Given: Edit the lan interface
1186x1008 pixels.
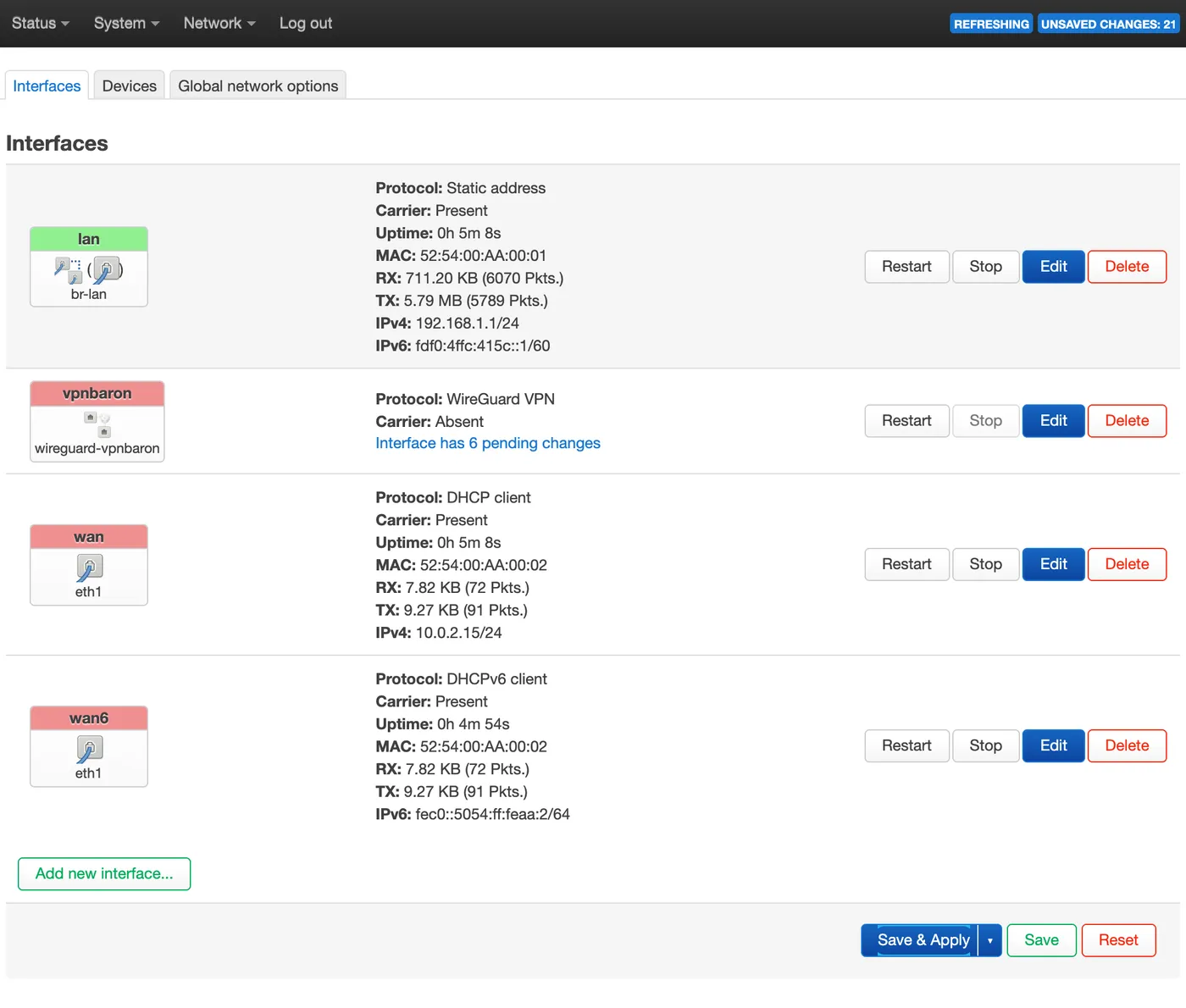Looking at the screenshot, I should [1054, 267].
